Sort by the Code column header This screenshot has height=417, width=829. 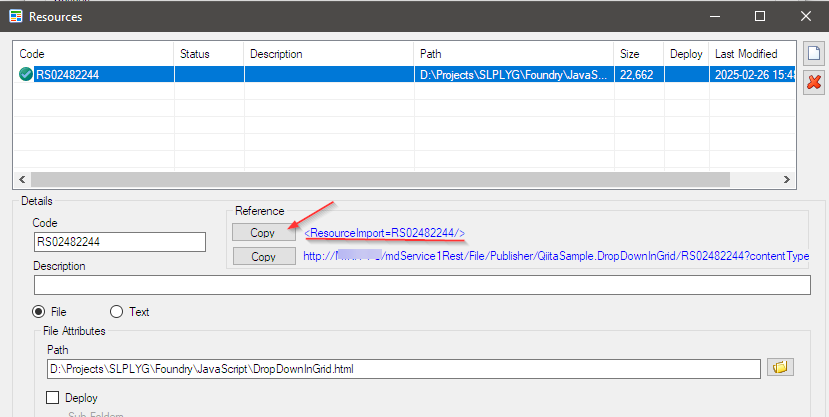(94, 54)
